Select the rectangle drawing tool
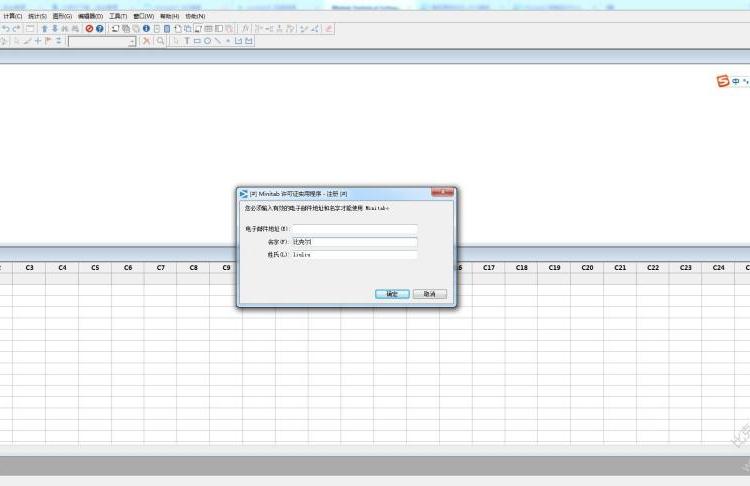The height and width of the screenshot is (486, 750). click(x=197, y=41)
